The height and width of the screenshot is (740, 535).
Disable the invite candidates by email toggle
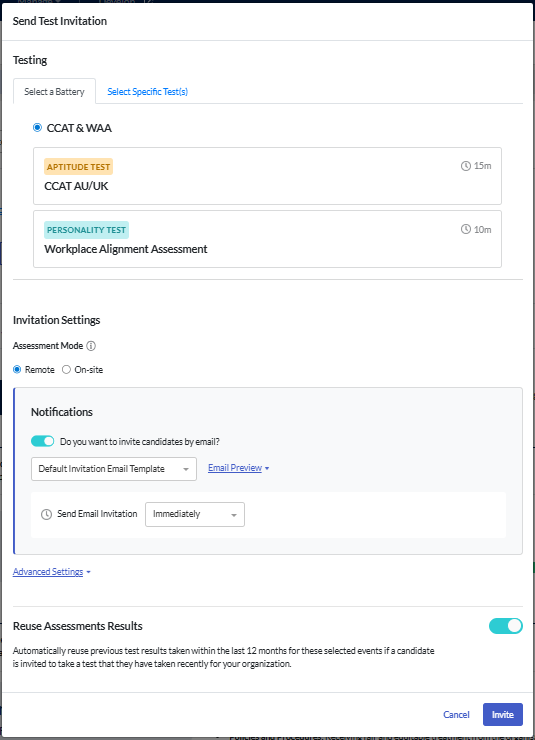coord(42,441)
